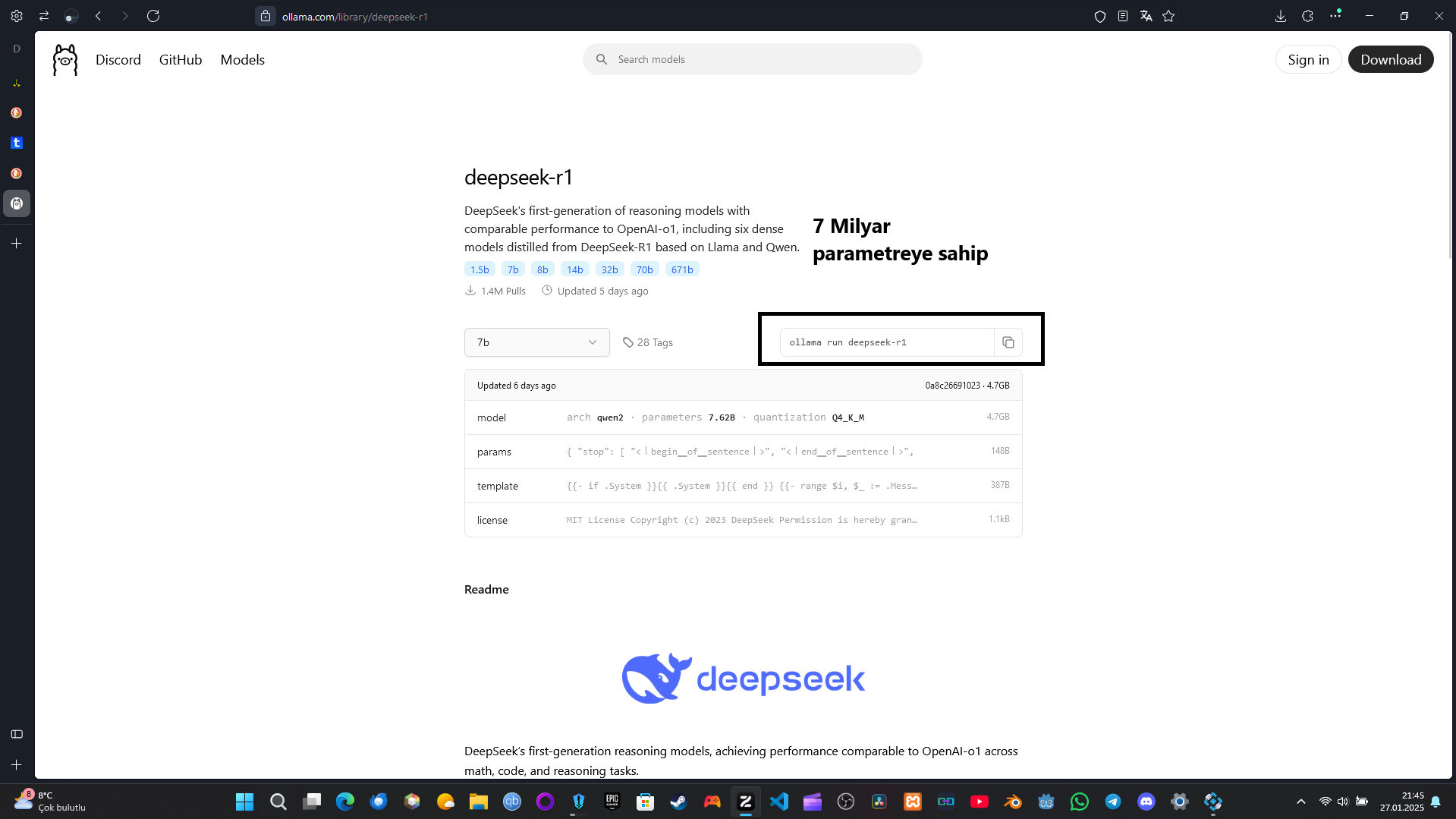Reload the current page
The image size is (1456, 819).
coord(153,16)
